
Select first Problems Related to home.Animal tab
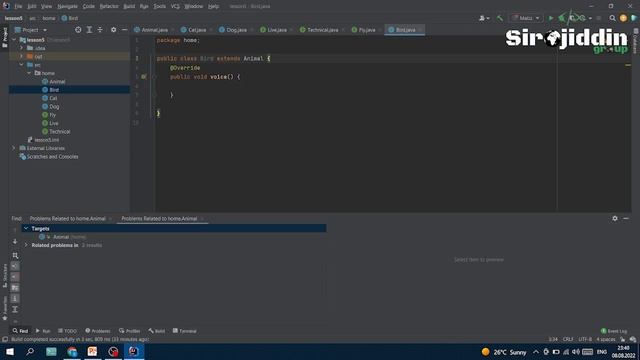(68, 219)
